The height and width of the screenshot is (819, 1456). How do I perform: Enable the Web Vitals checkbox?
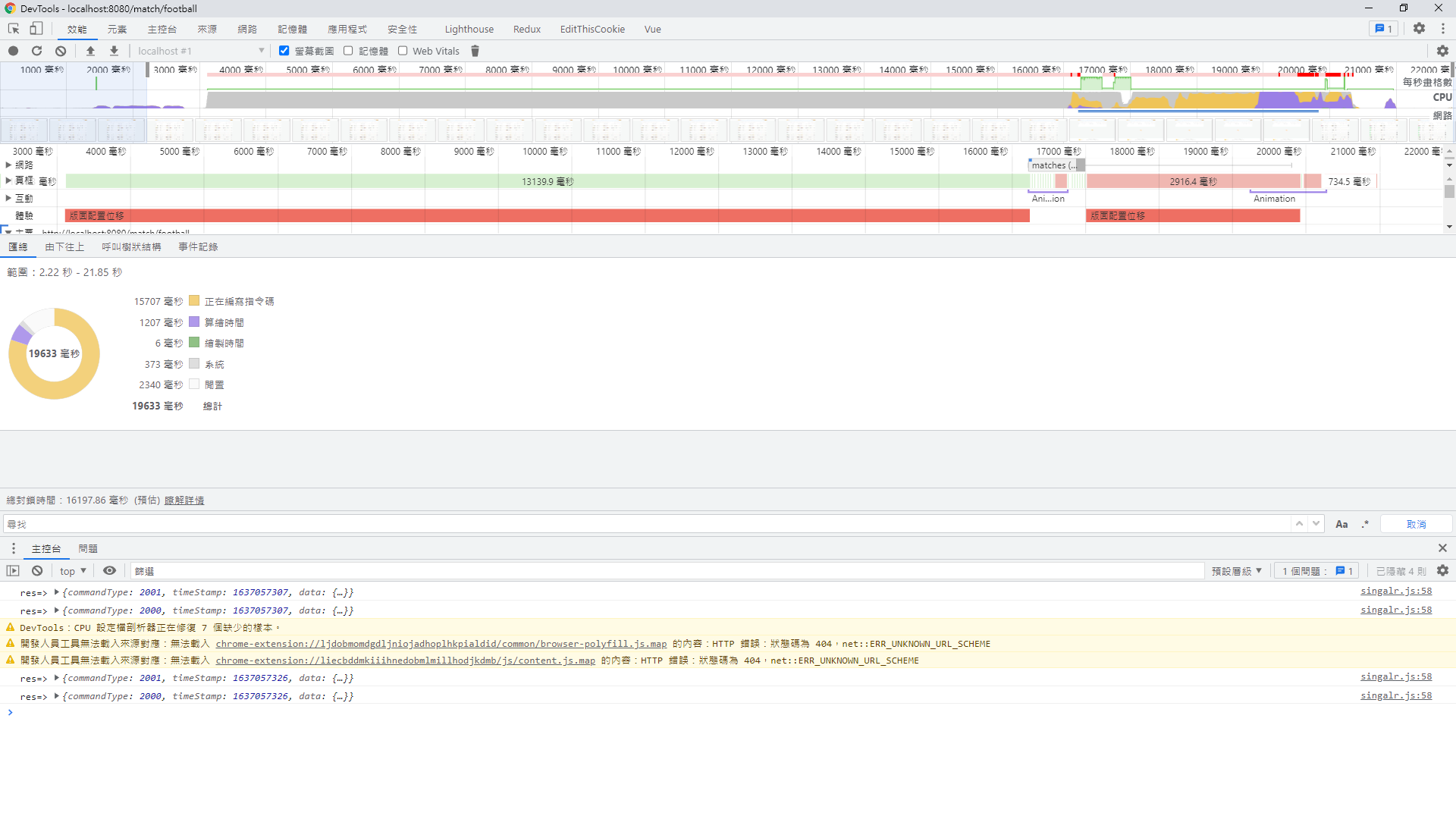click(403, 51)
